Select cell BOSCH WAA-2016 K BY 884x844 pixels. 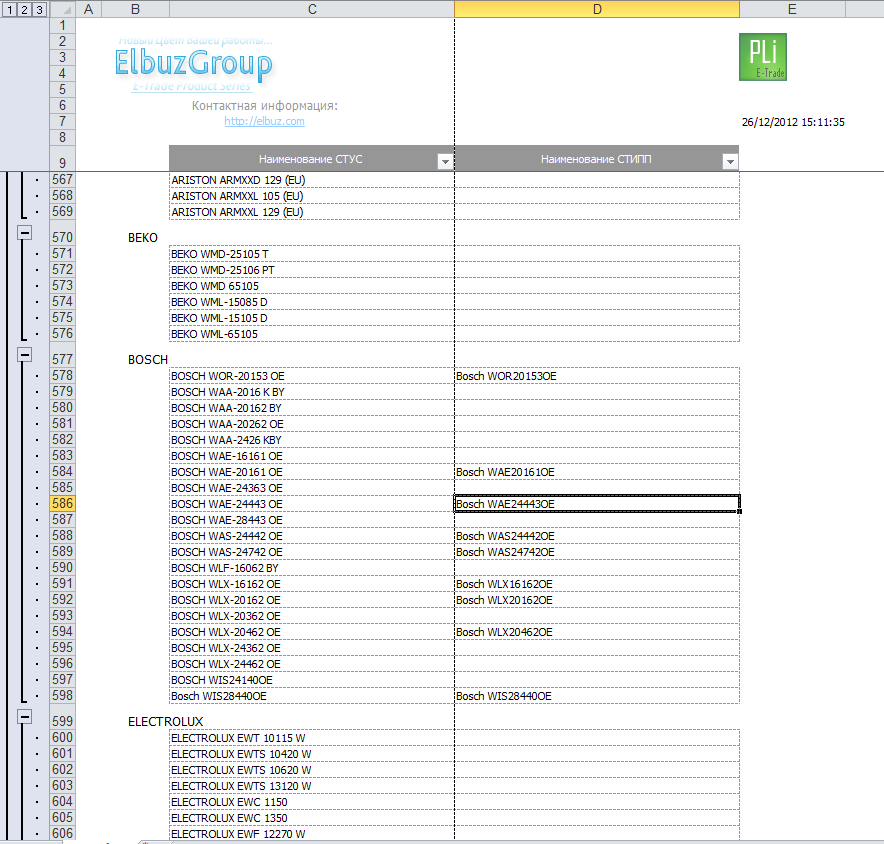tap(312, 392)
